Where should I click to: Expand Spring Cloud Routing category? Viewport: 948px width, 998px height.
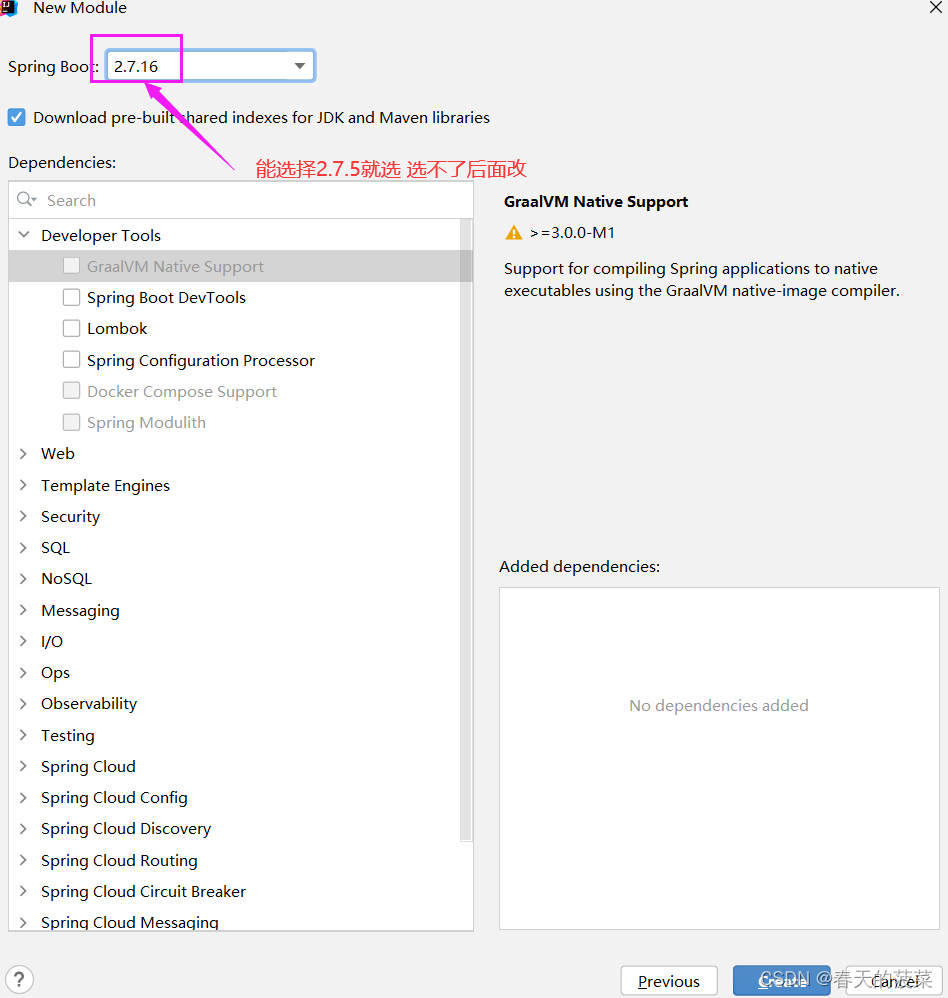coord(24,860)
